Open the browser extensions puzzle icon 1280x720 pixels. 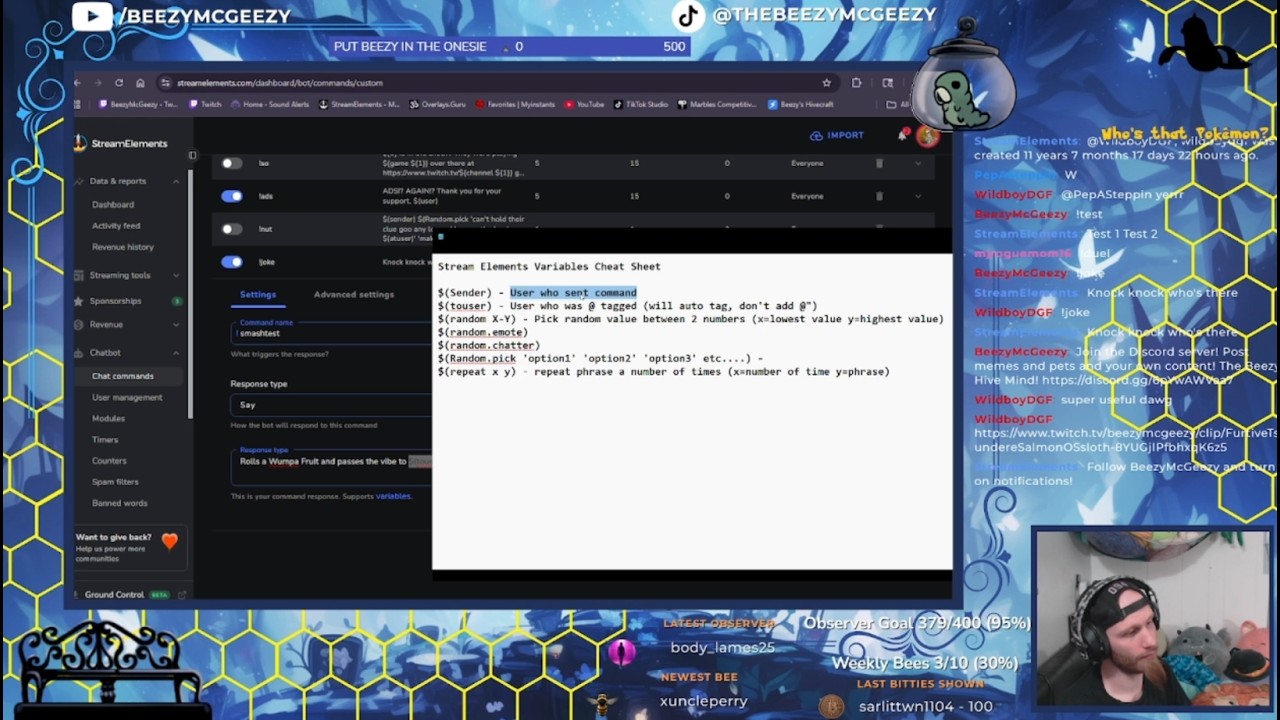pyautogui.click(x=856, y=83)
